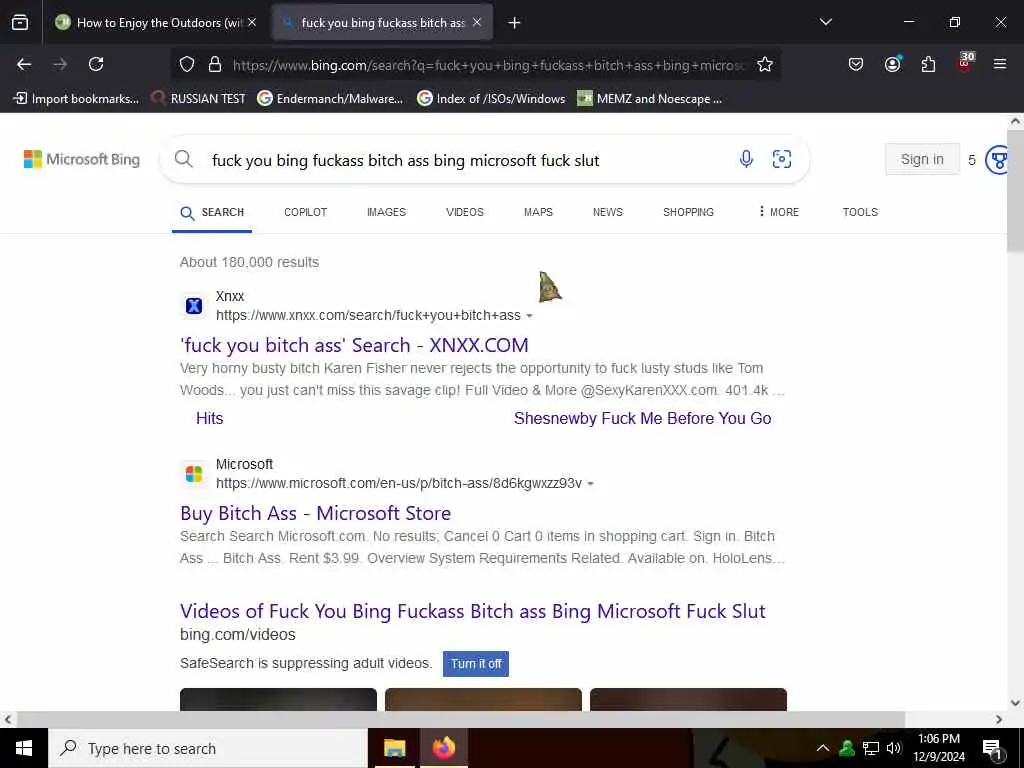Click the Sign in button
1024x768 pixels.
click(922, 159)
